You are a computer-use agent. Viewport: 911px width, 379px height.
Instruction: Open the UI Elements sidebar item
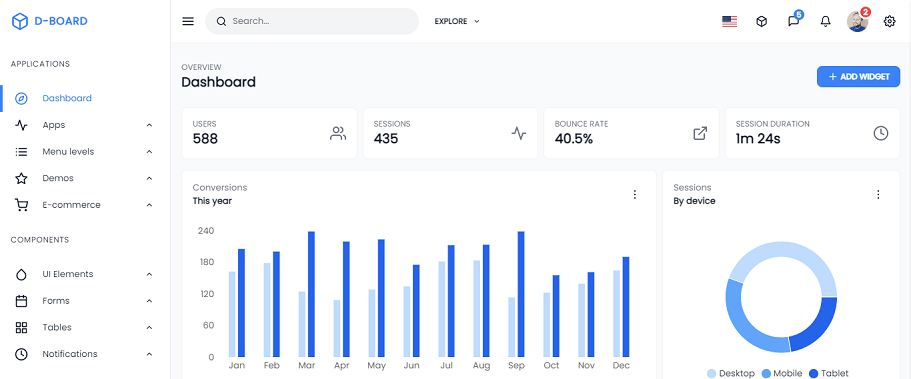click(x=85, y=274)
